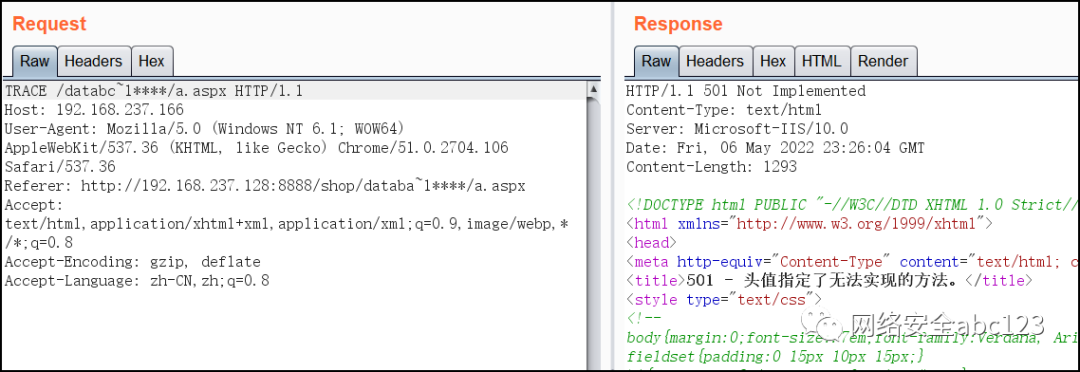Click the request pane scroll-up arrow
This screenshot has width=1080, height=372.
[x=593, y=89]
